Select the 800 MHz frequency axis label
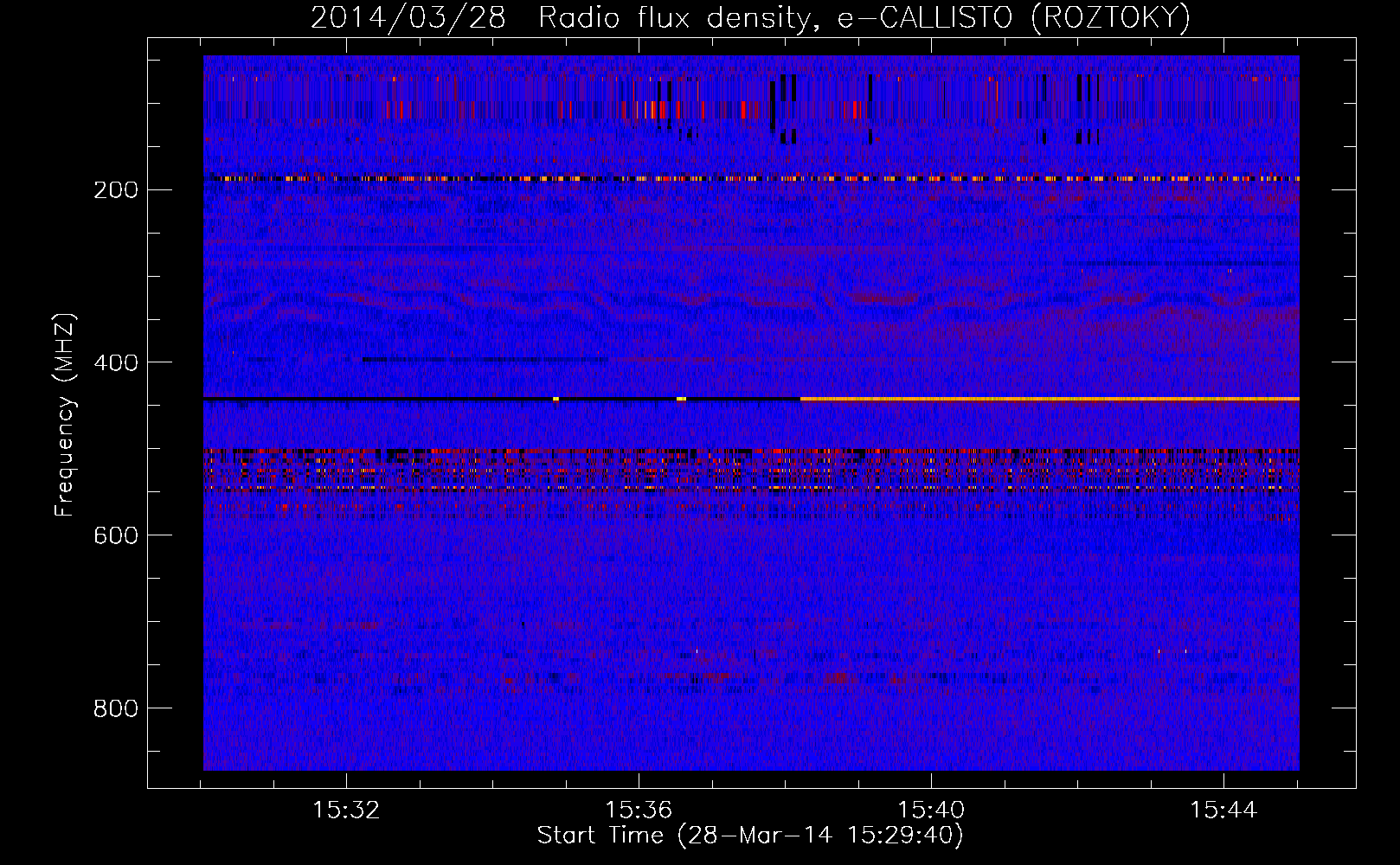Viewport: 1400px width, 865px height. pyautogui.click(x=115, y=708)
